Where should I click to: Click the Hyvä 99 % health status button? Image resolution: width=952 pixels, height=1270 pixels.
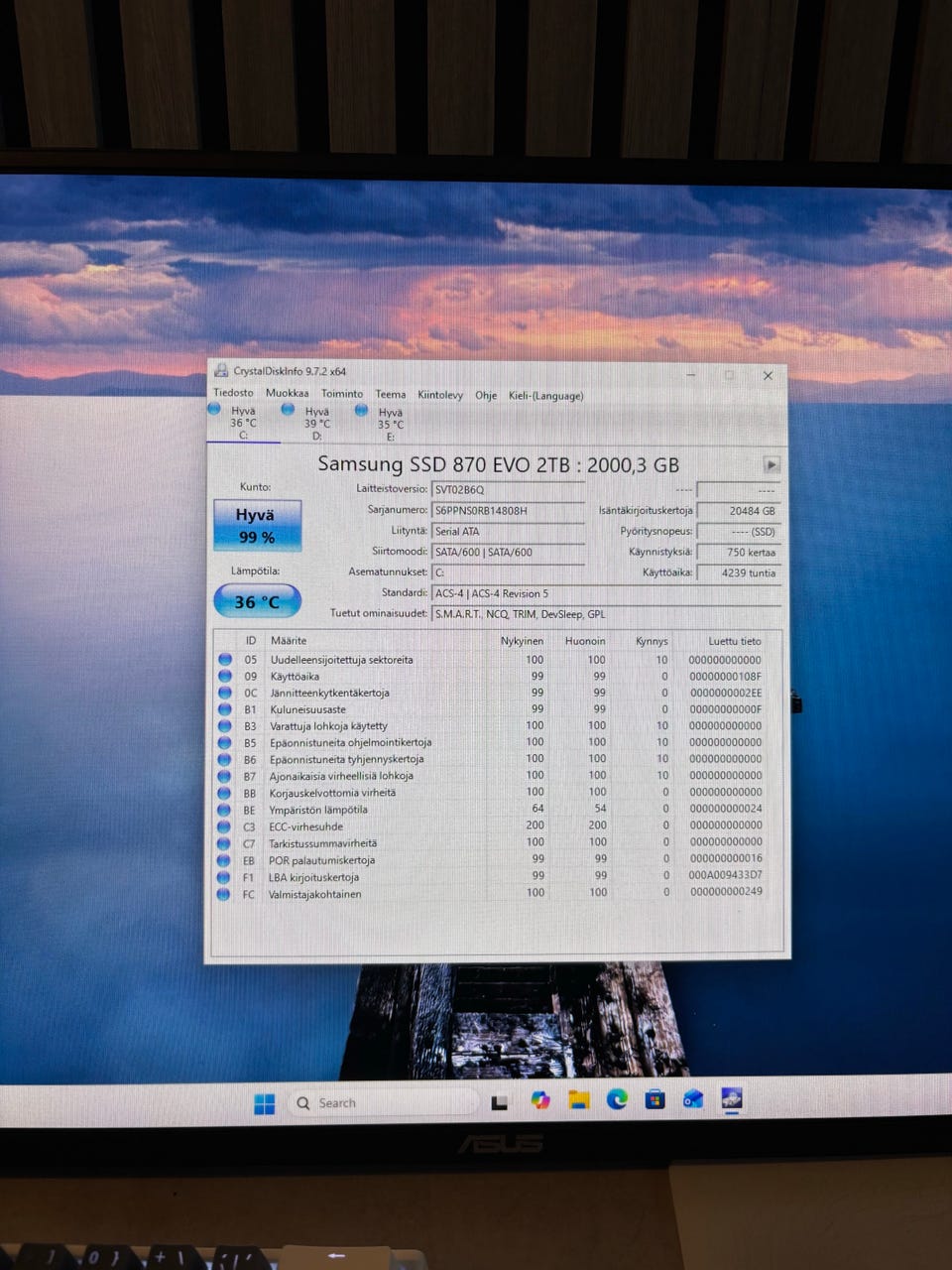257,525
